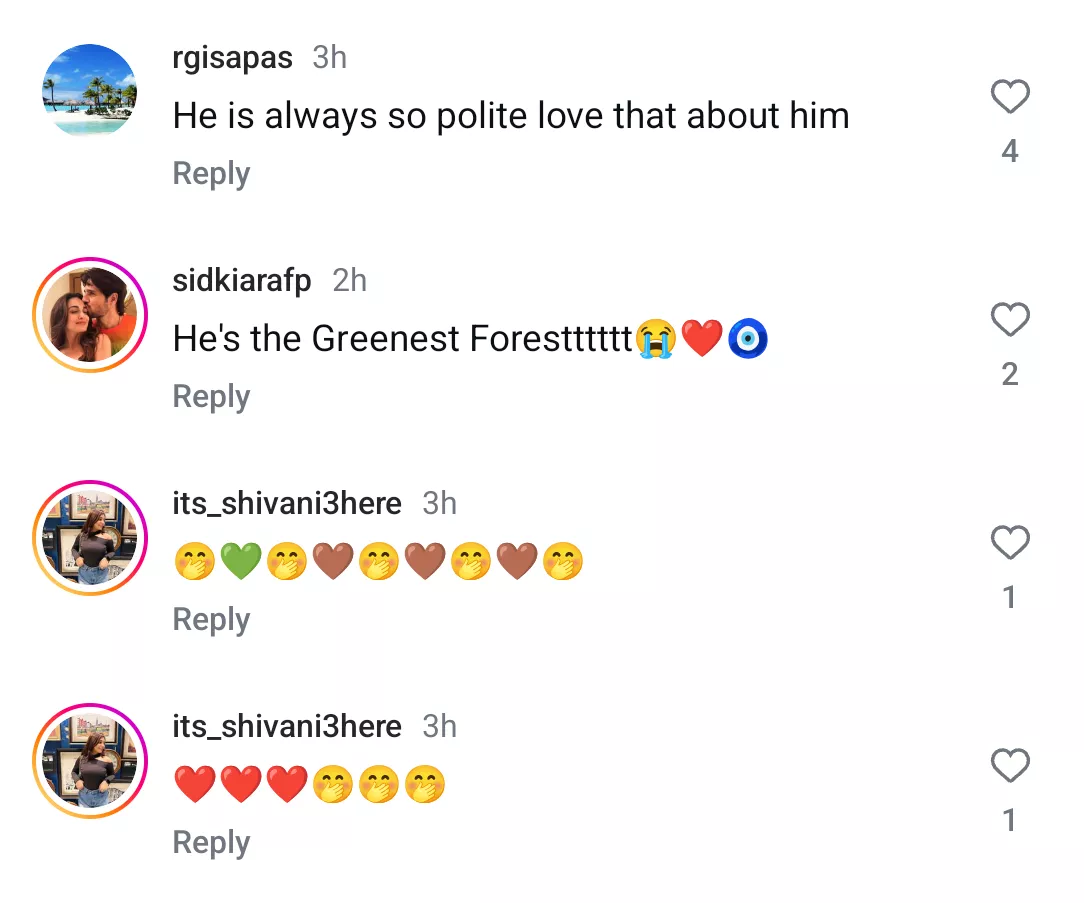Viewport: 1084px width, 903px height.
Task: Open its_shivani3here avatar beside the green heart comment
Action: pos(90,538)
